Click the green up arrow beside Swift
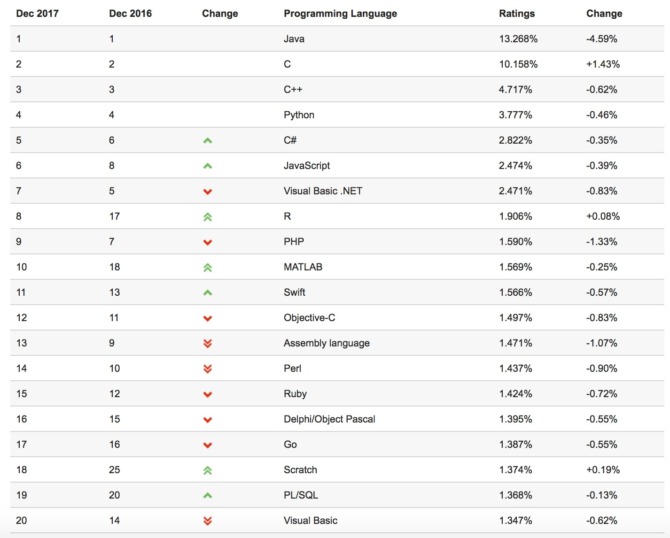The image size is (670, 538). (207, 293)
